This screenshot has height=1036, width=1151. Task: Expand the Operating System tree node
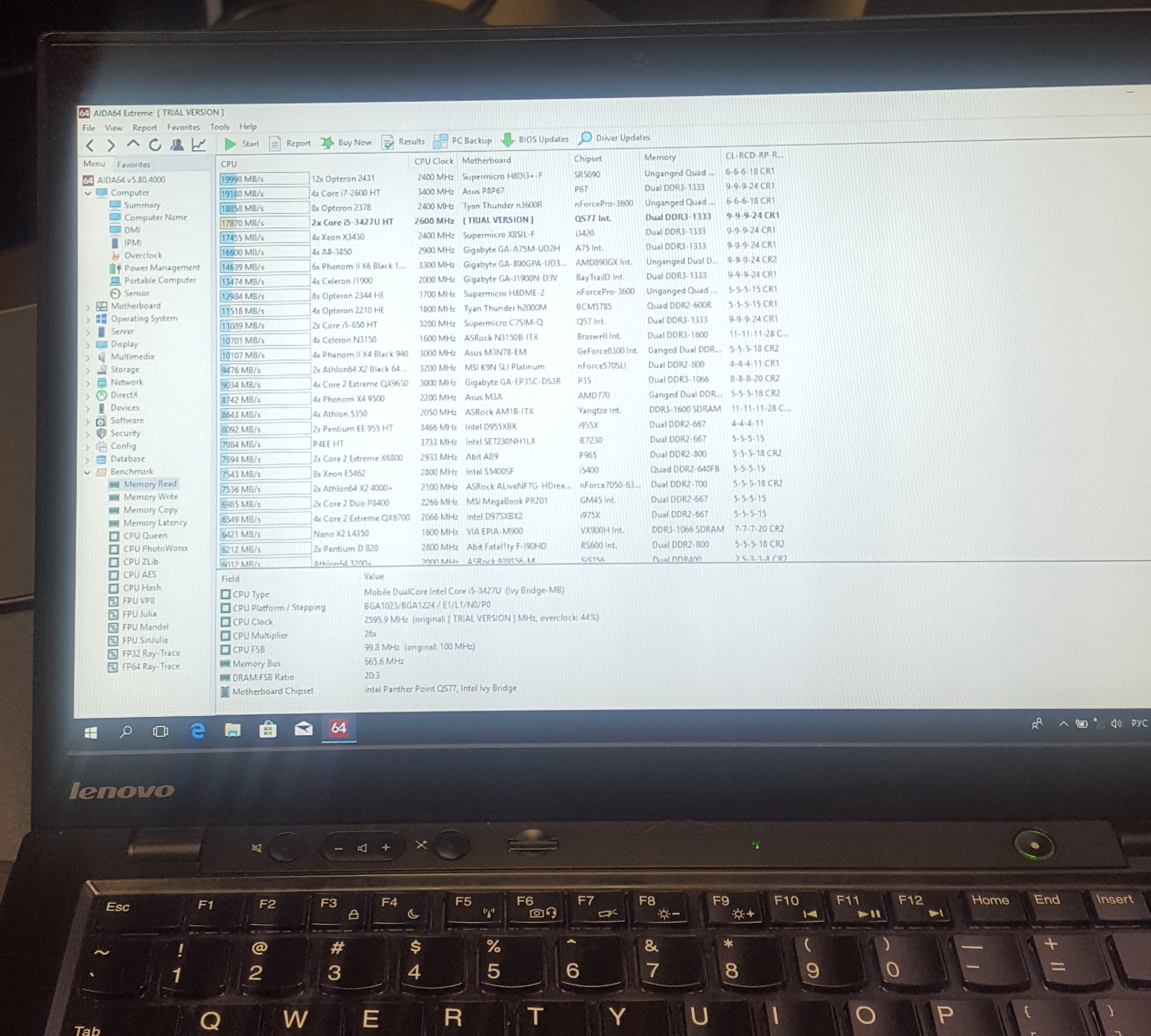click(x=87, y=319)
